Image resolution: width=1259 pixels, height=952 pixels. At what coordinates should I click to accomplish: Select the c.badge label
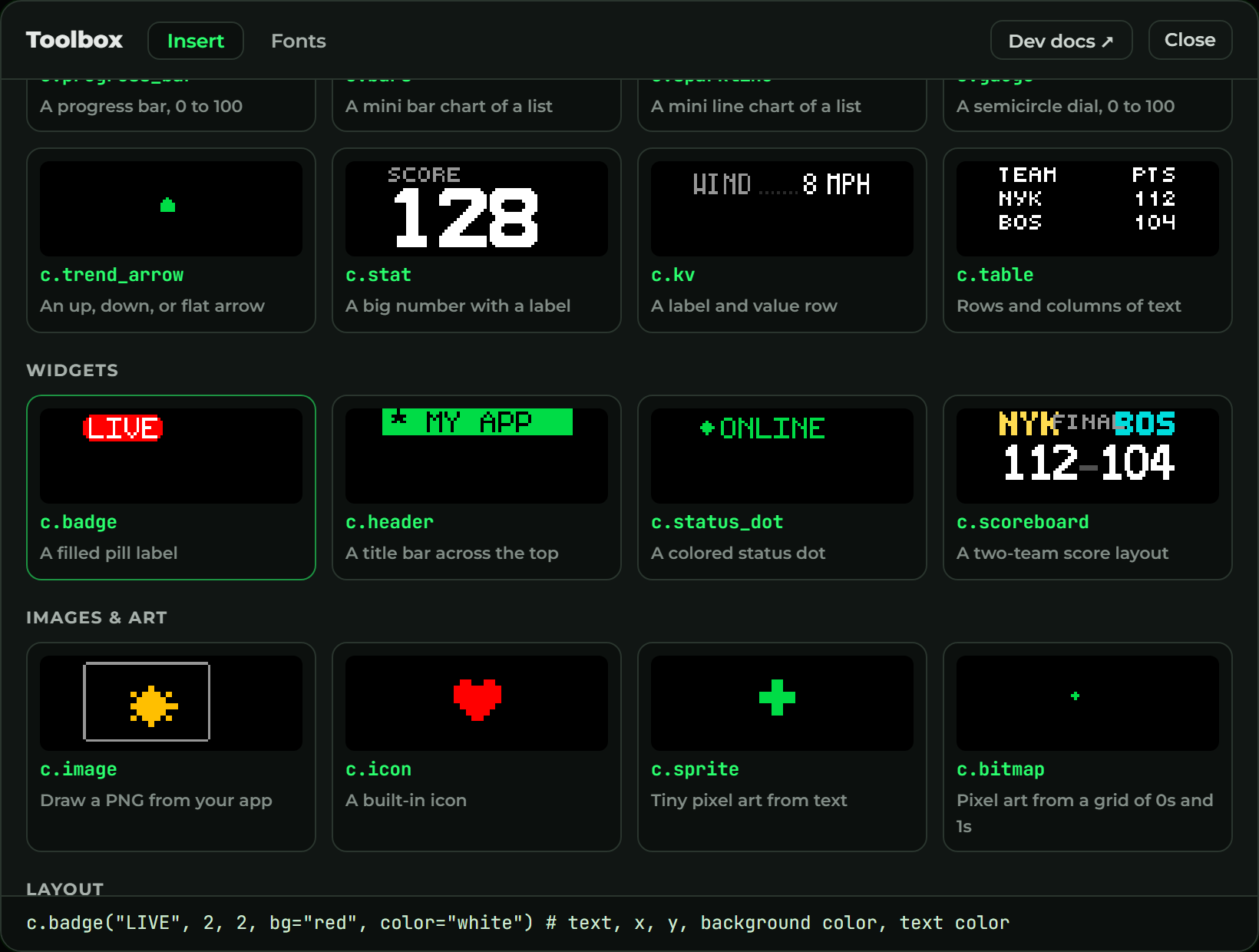[78, 522]
